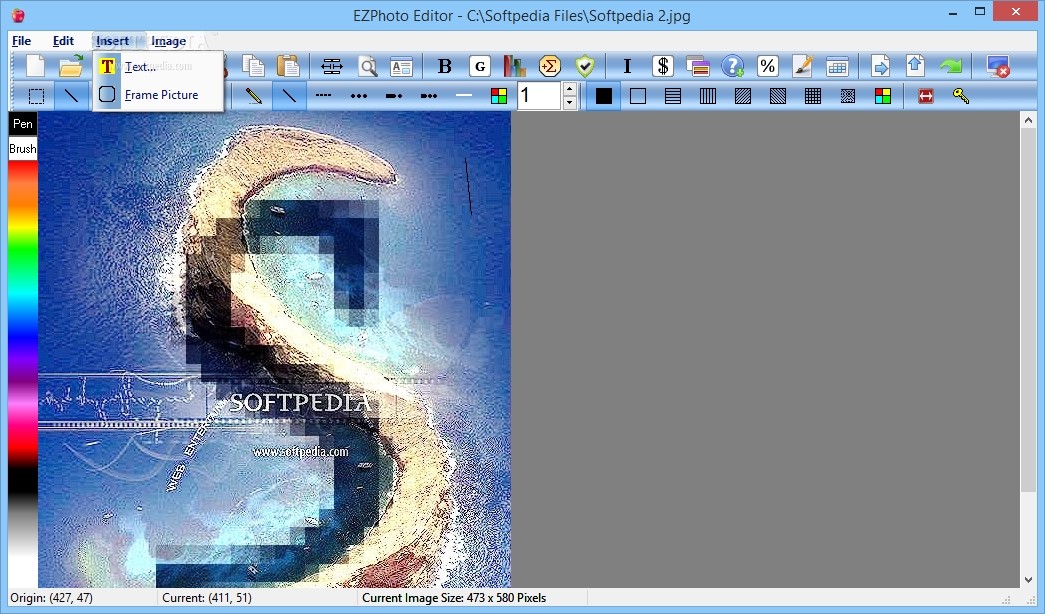Click the green shield checkmark icon
Image resolution: width=1045 pixels, height=614 pixels.
(x=585, y=66)
